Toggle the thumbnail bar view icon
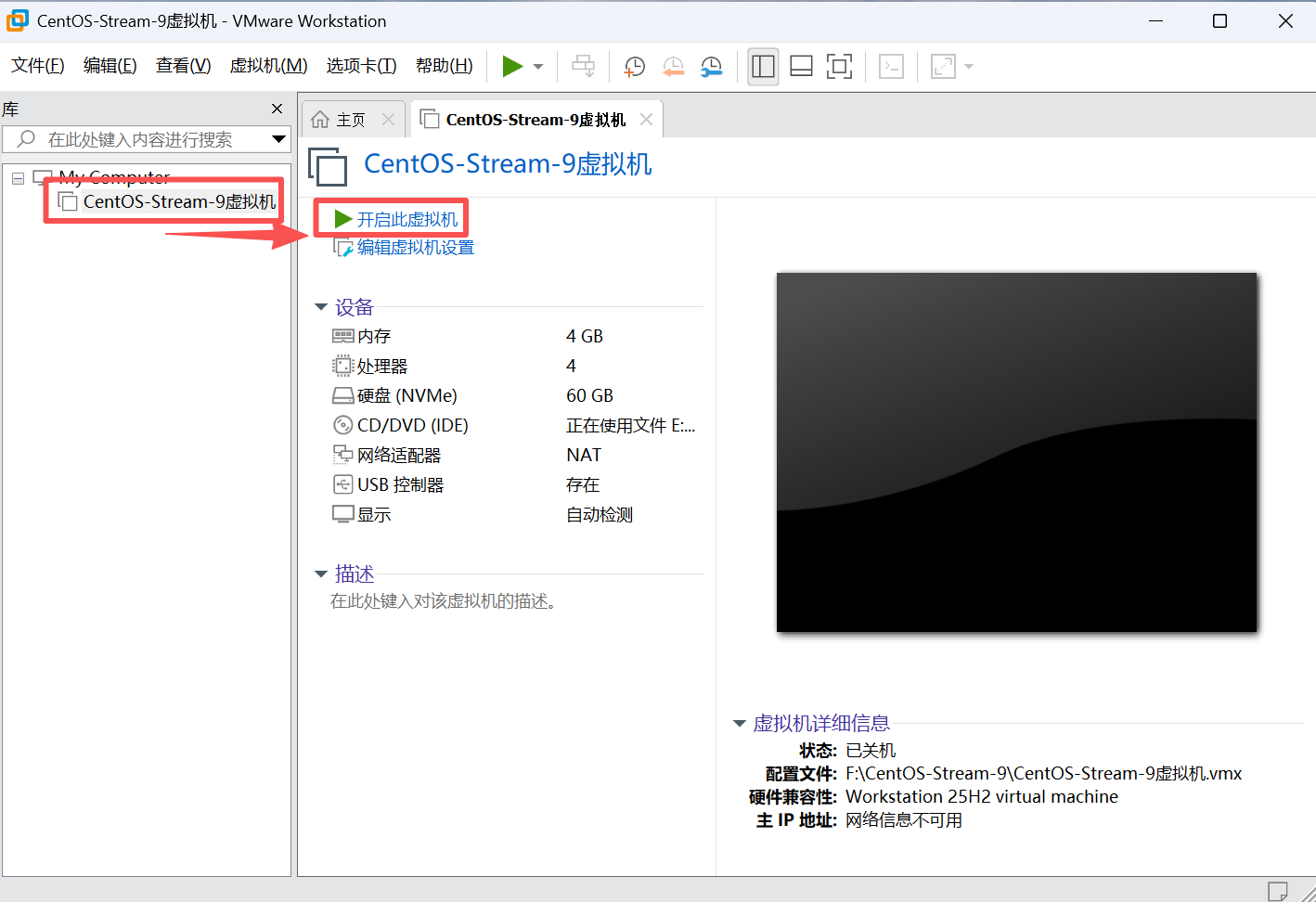This screenshot has height=902, width=1316. pos(801,66)
